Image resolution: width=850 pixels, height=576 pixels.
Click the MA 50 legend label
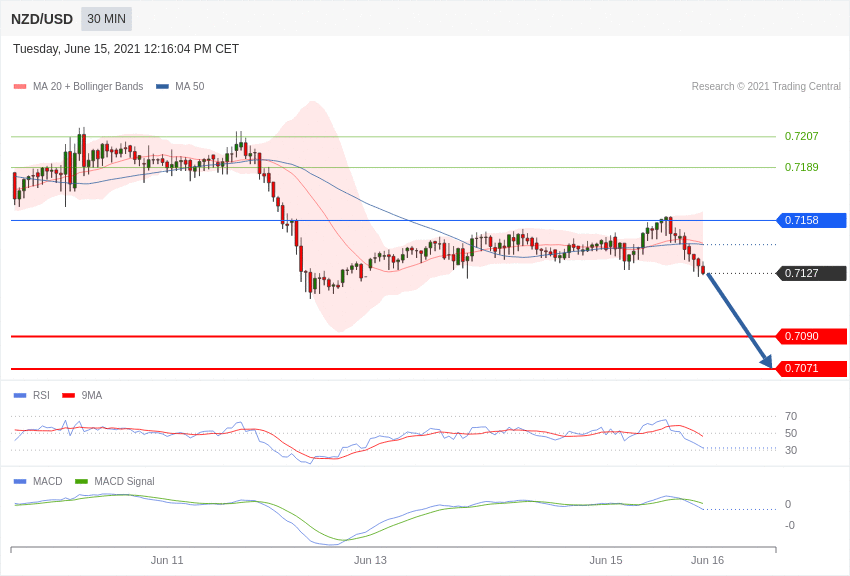coord(190,86)
